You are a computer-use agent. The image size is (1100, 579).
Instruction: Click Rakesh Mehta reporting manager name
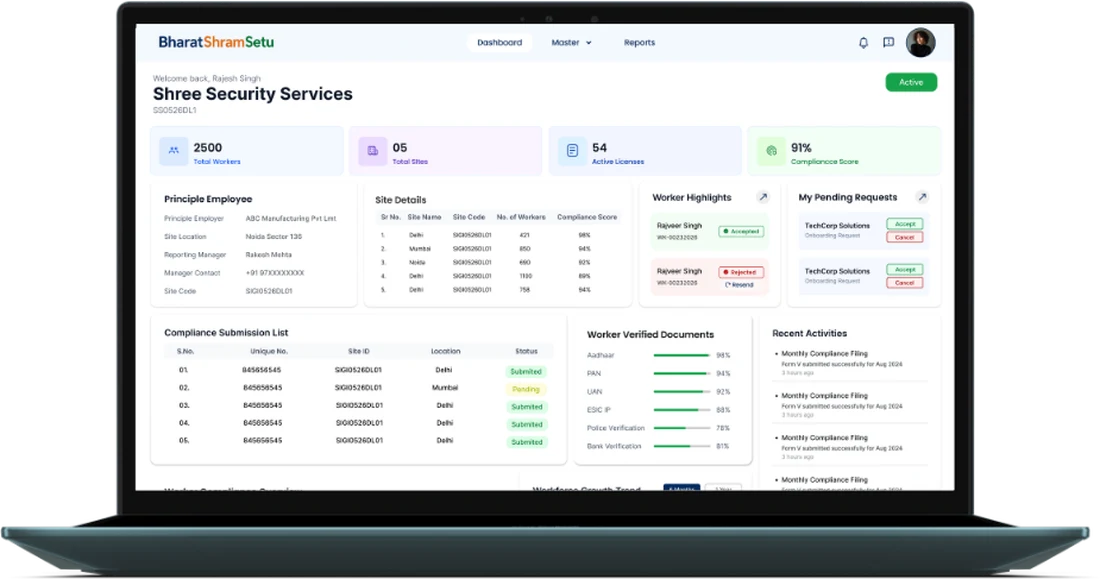269,255
